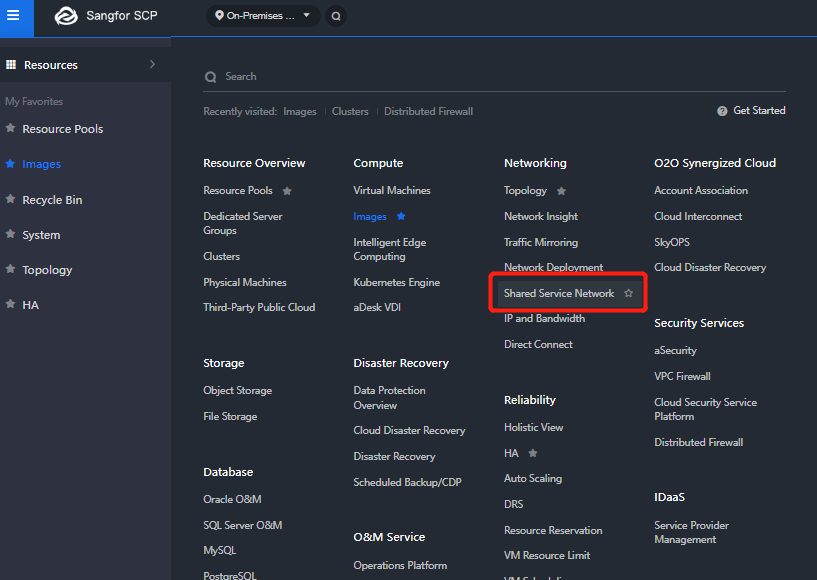This screenshot has height=580, width=817.
Task: Click the Sangfor SCP logo
Action: tap(66, 16)
